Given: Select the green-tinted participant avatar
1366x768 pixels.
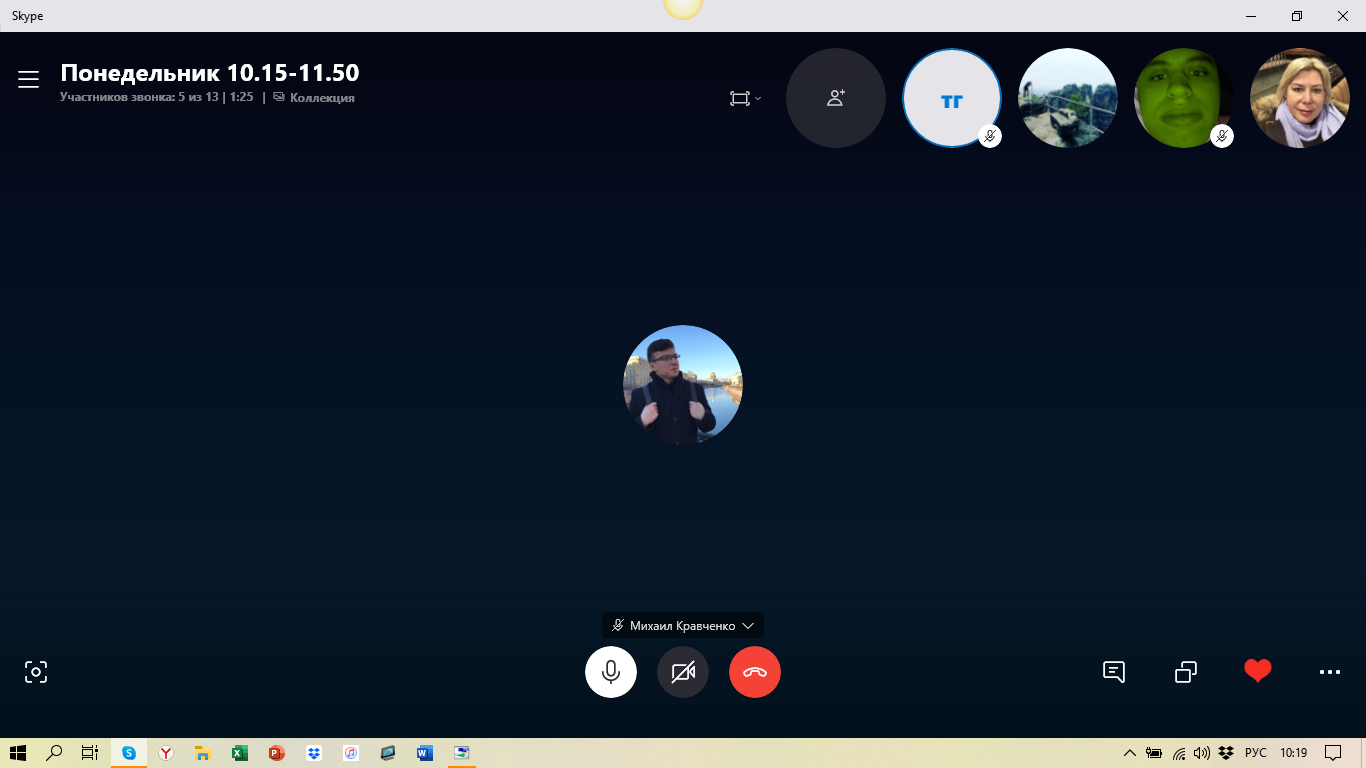Looking at the screenshot, I should [1183, 98].
